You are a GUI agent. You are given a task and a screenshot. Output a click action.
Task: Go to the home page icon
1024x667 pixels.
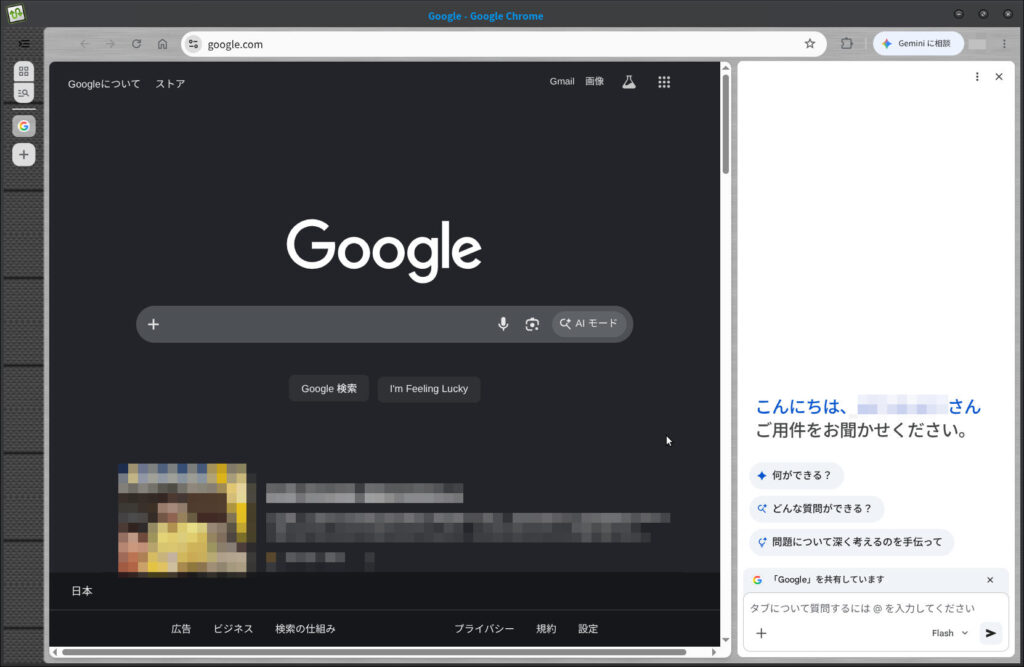[x=163, y=44]
